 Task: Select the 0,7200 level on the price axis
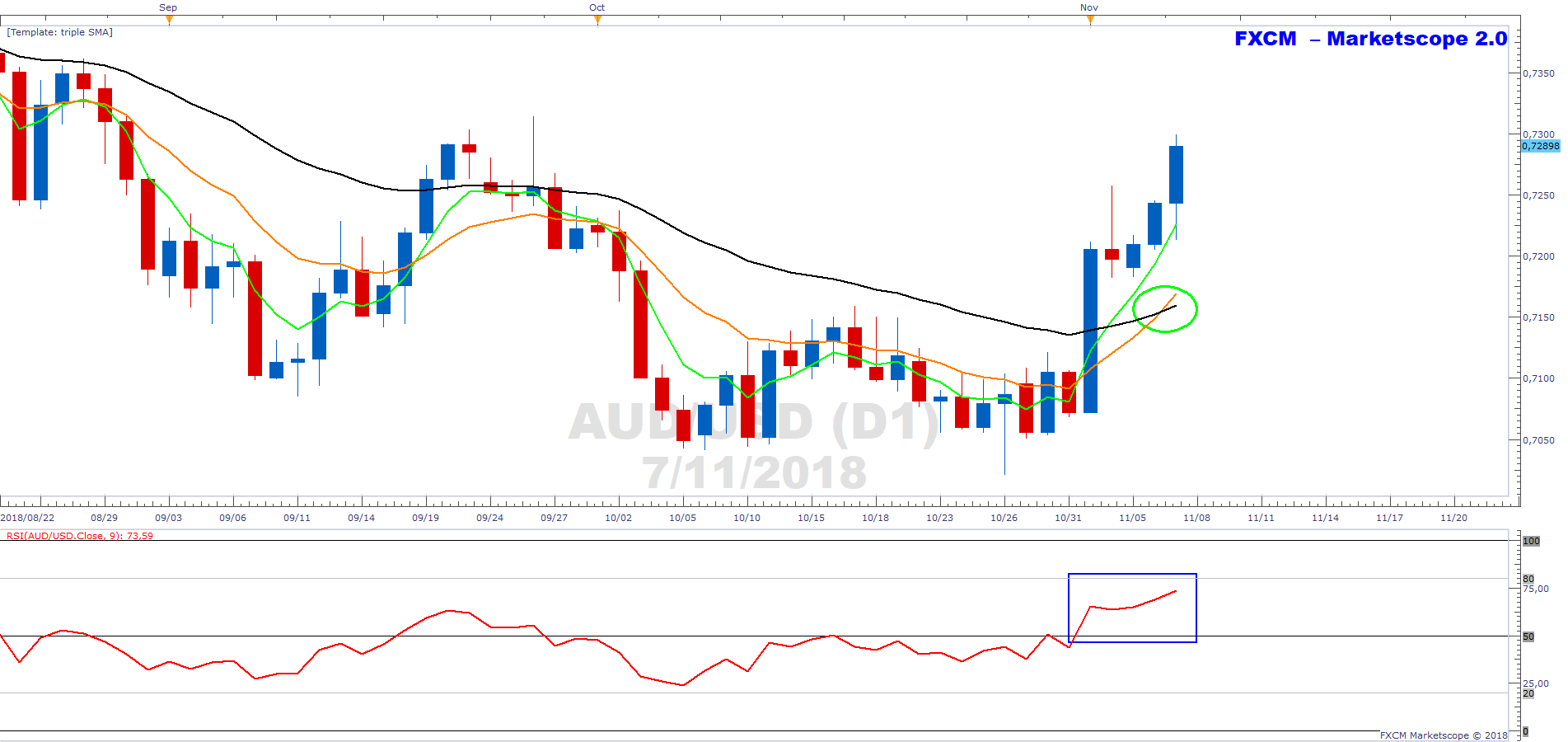click(x=1539, y=256)
